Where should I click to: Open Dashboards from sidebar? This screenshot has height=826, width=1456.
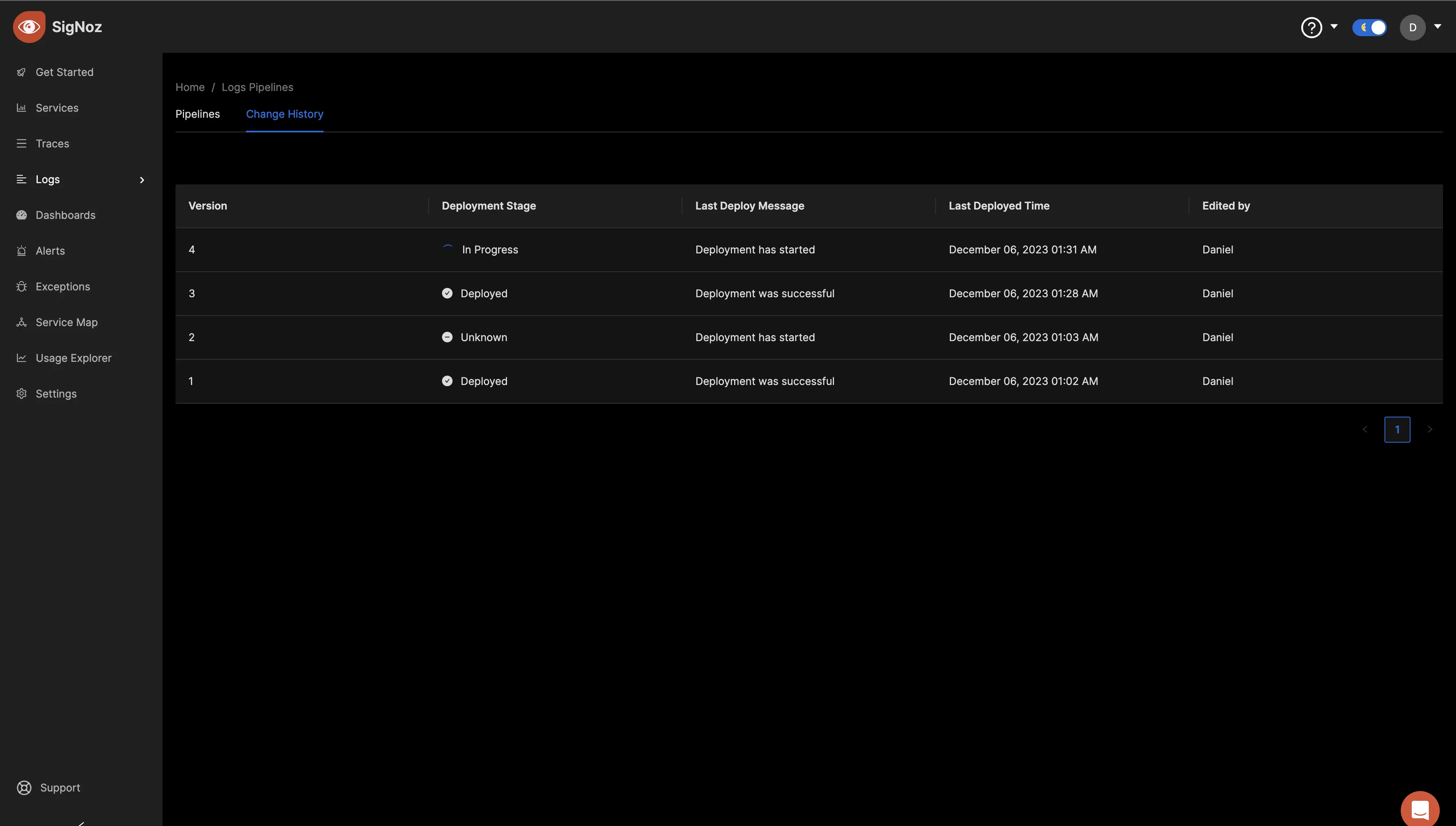click(x=65, y=215)
